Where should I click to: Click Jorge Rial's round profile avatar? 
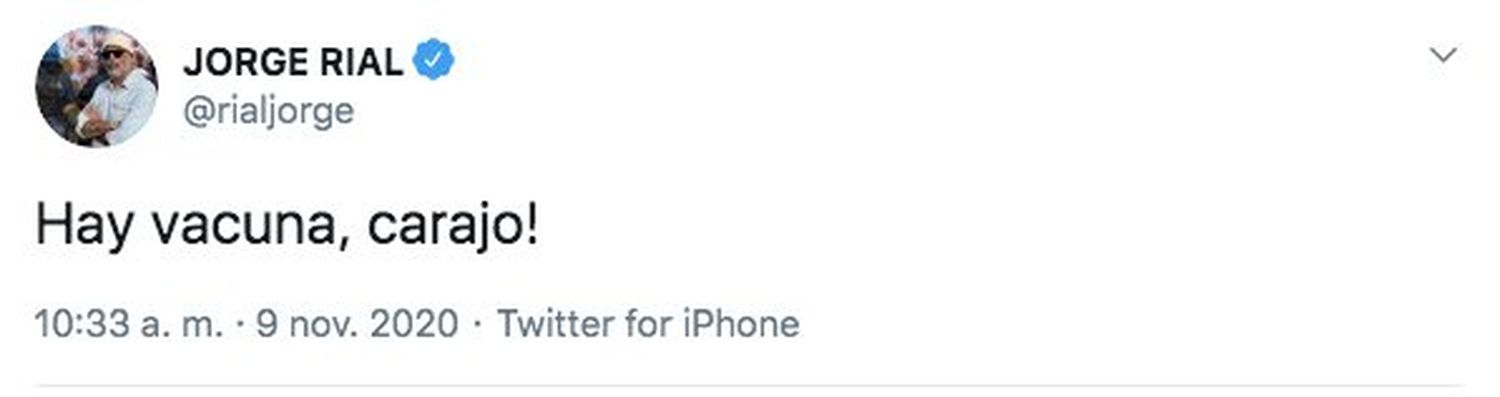(97, 86)
